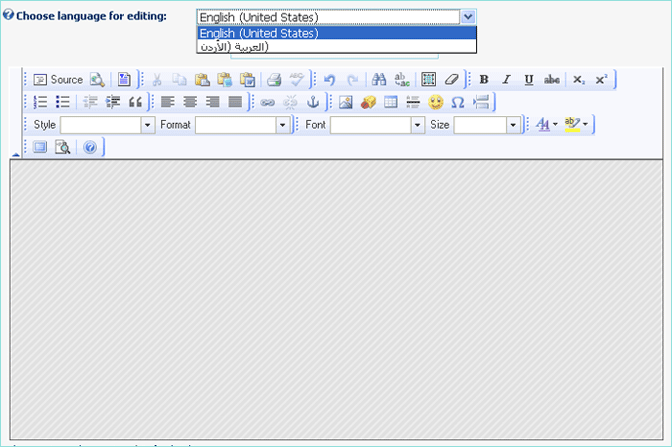Viewport: 672px width, 447px height.
Task: Center align the text
Action: tap(190, 102)
